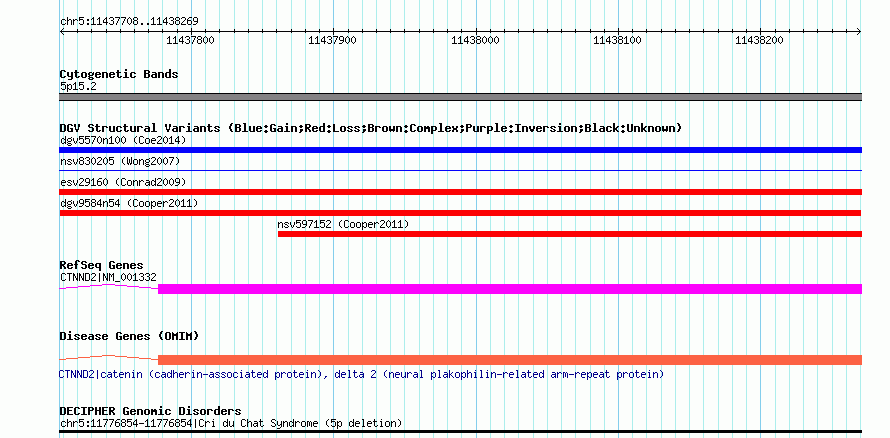Click ruler position 11437900
This screenshot has width=890, height=438.
point(333,40)
